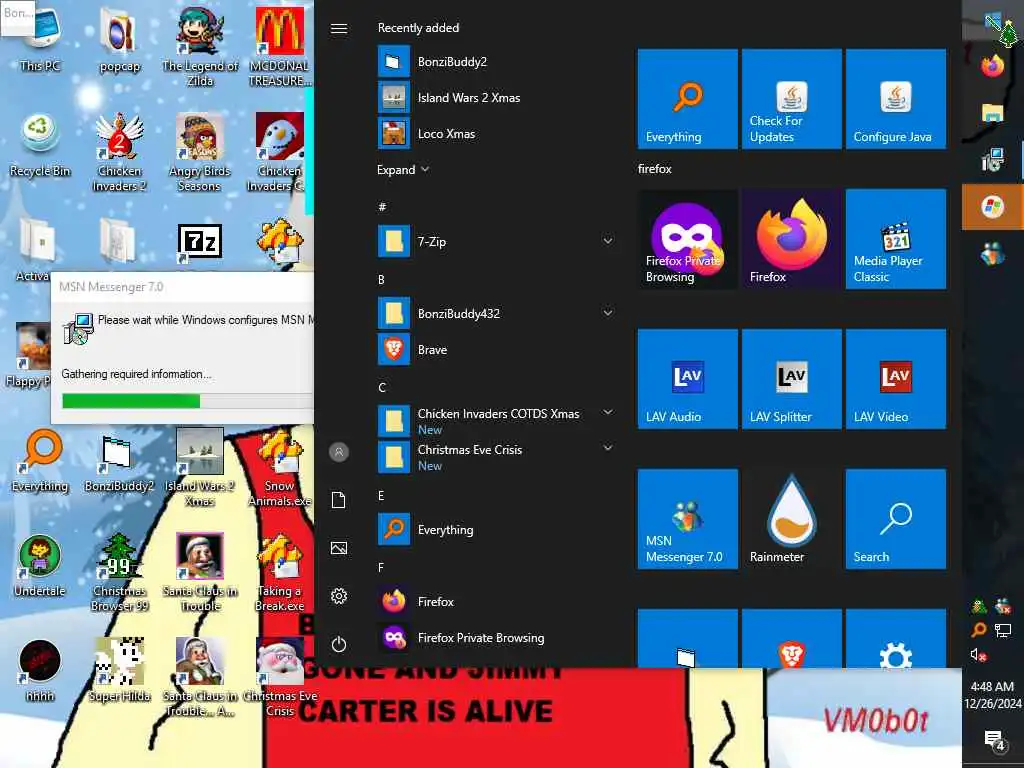Launch Super Hilda desktop shortcut
The image size is (1024, 768).
pos(120,670)
